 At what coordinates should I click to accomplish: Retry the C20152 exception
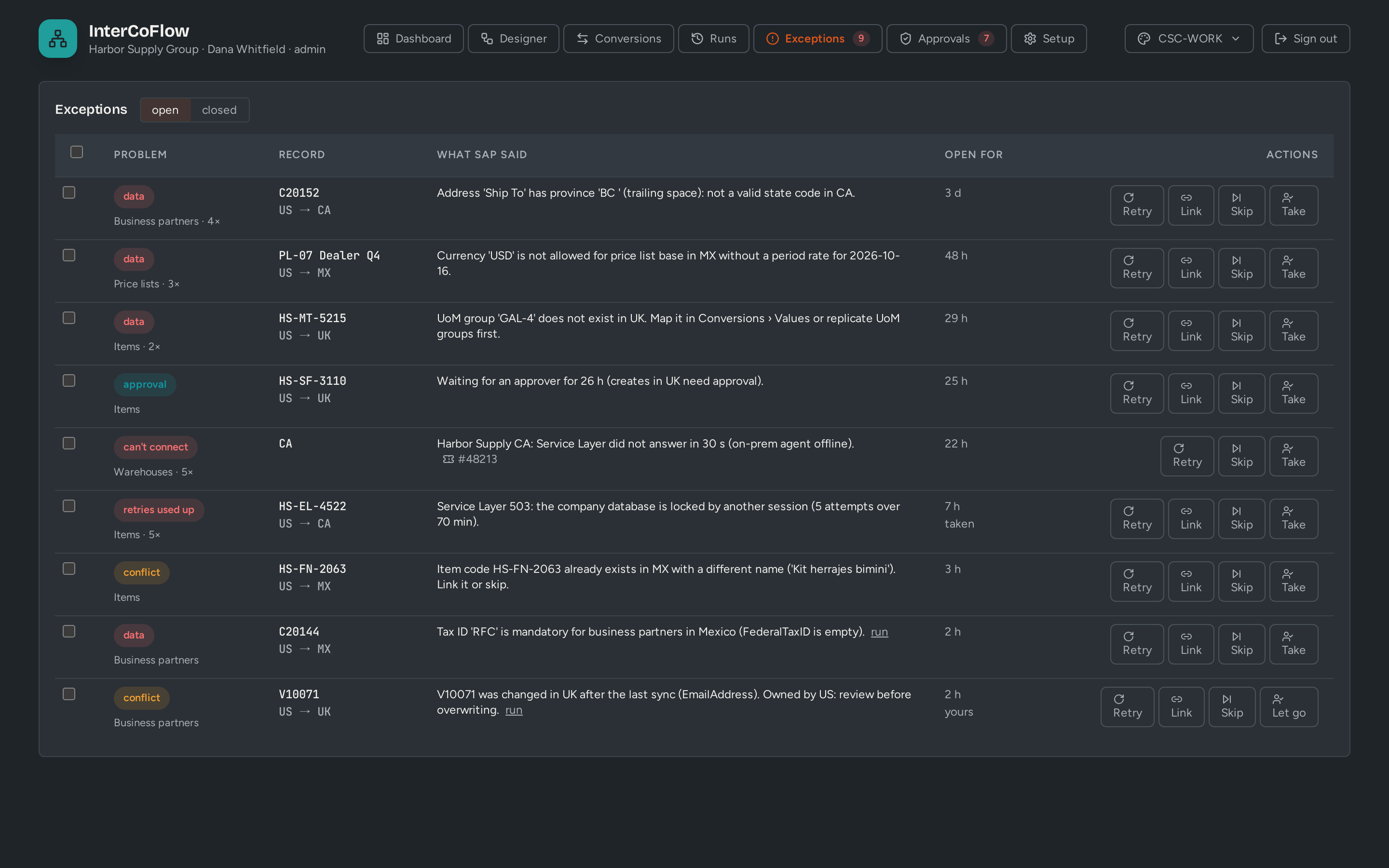(1136, 205)
